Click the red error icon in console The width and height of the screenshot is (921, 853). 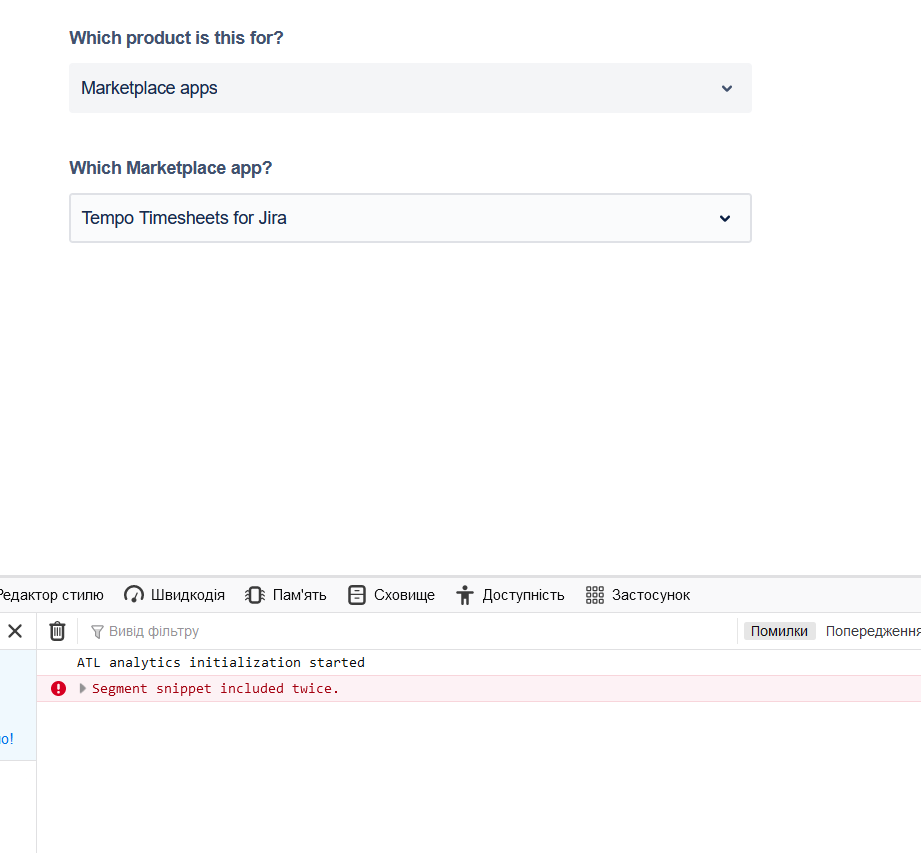(x=58, y=689)
